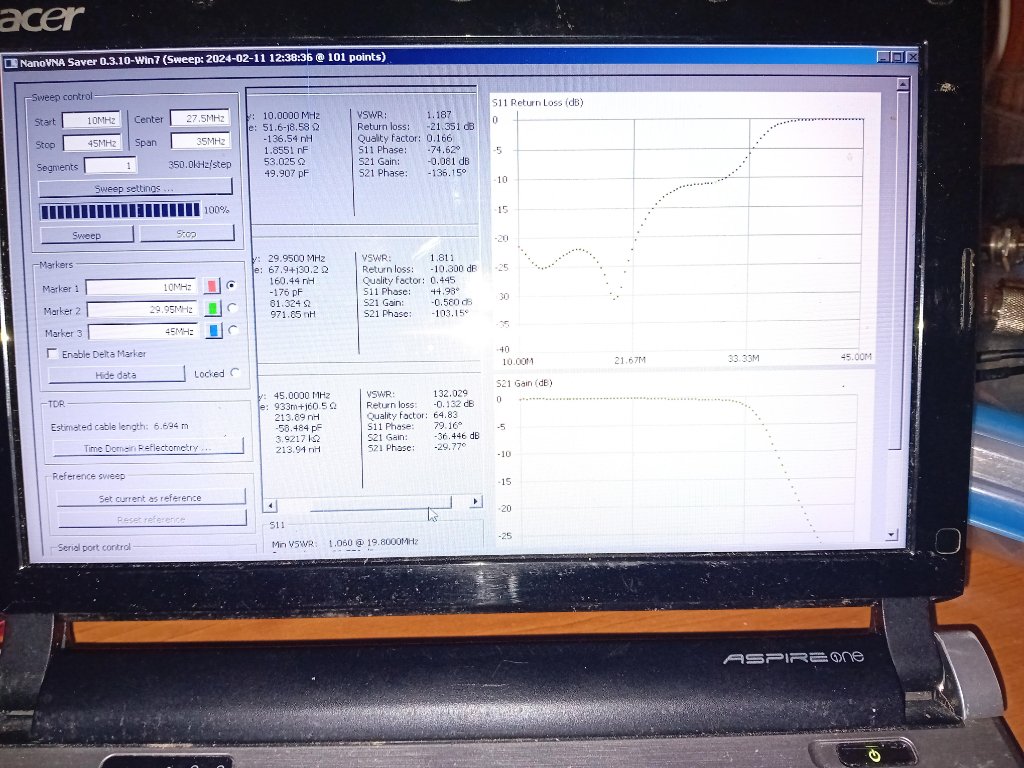Click the Stop frequency input field
Viewport: 1024px width, 768px height.
point(91,143)
